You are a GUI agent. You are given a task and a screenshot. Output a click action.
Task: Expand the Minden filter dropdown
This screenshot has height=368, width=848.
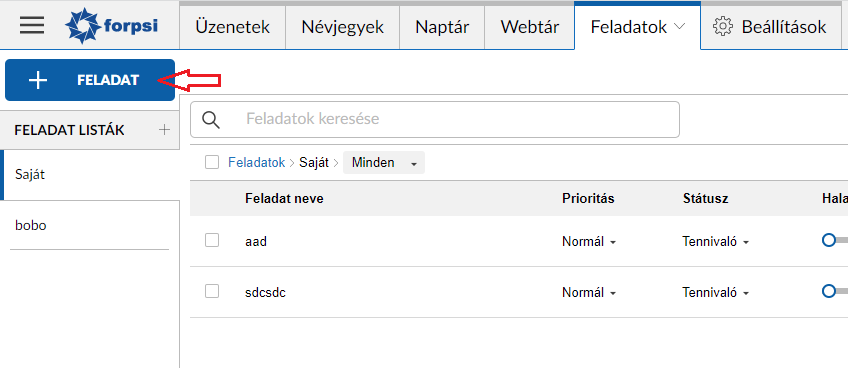384,162
